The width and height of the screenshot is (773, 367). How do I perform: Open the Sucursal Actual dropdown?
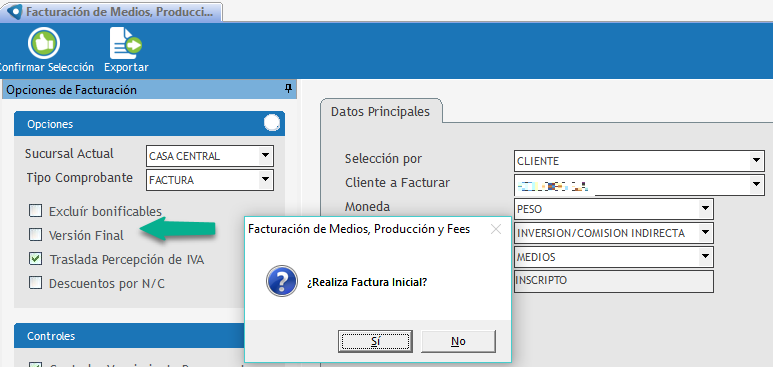click(x=266, y=156)
